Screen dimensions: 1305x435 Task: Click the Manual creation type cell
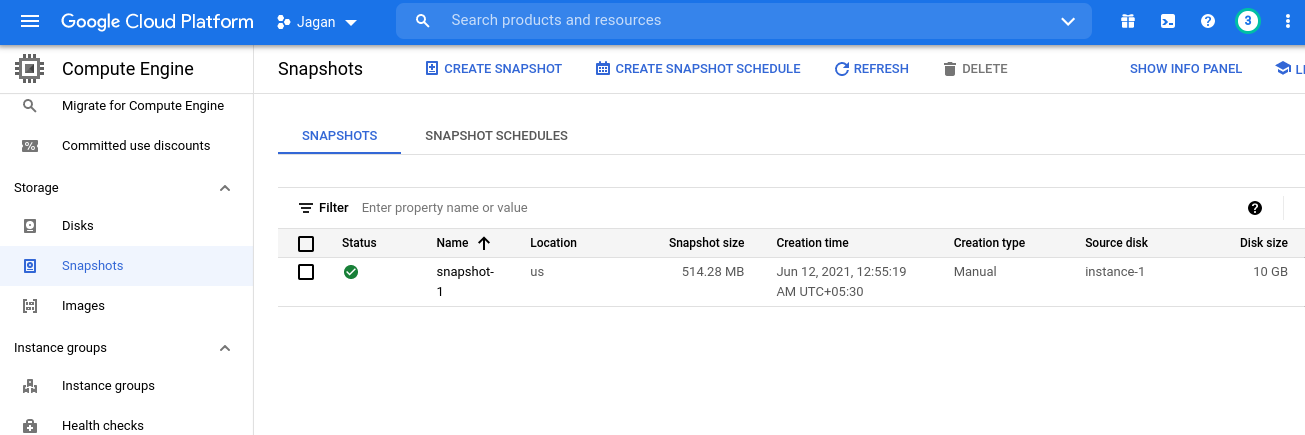point(975,272)
